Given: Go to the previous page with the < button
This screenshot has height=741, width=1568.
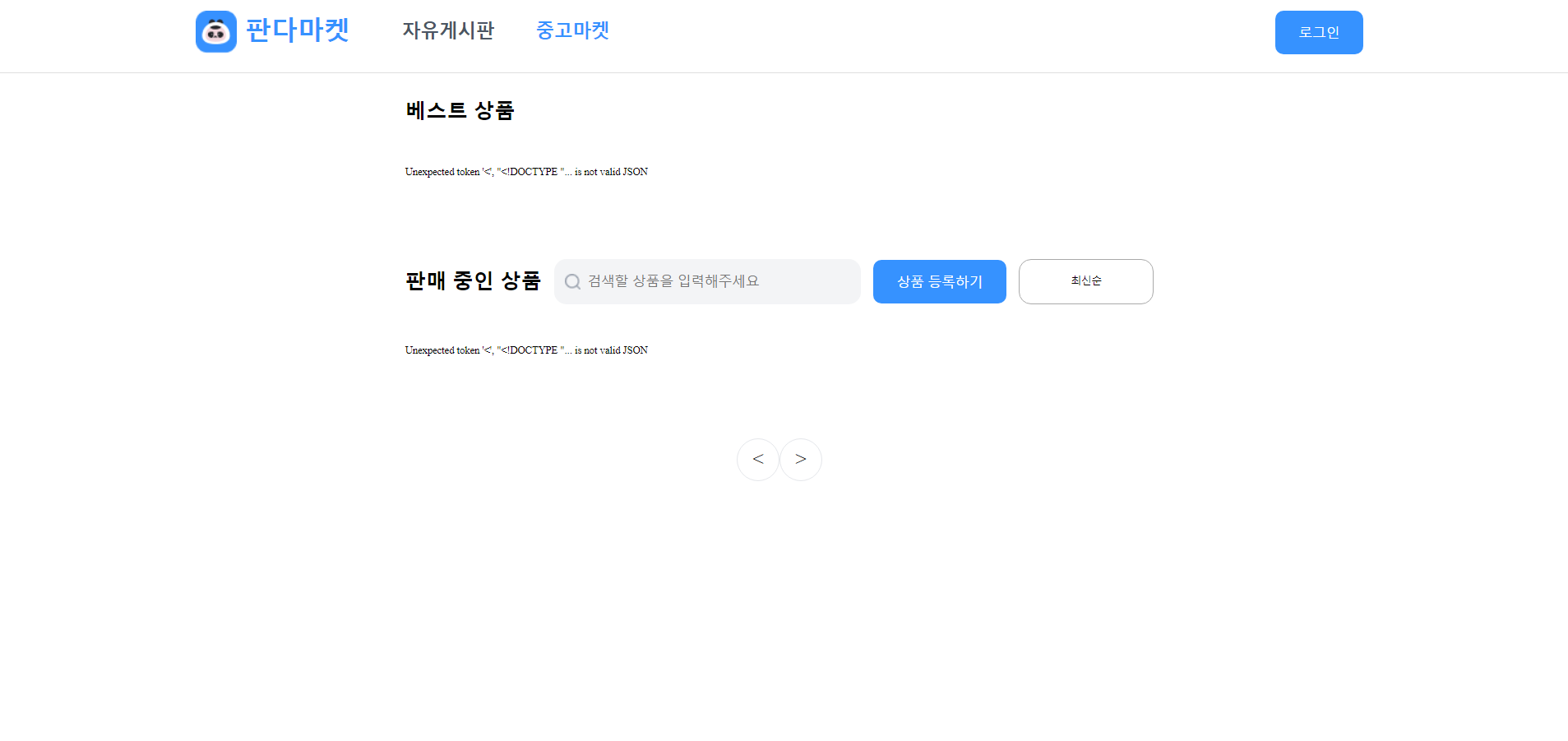Looking at the screenshot, I should (x=758, y=460).
